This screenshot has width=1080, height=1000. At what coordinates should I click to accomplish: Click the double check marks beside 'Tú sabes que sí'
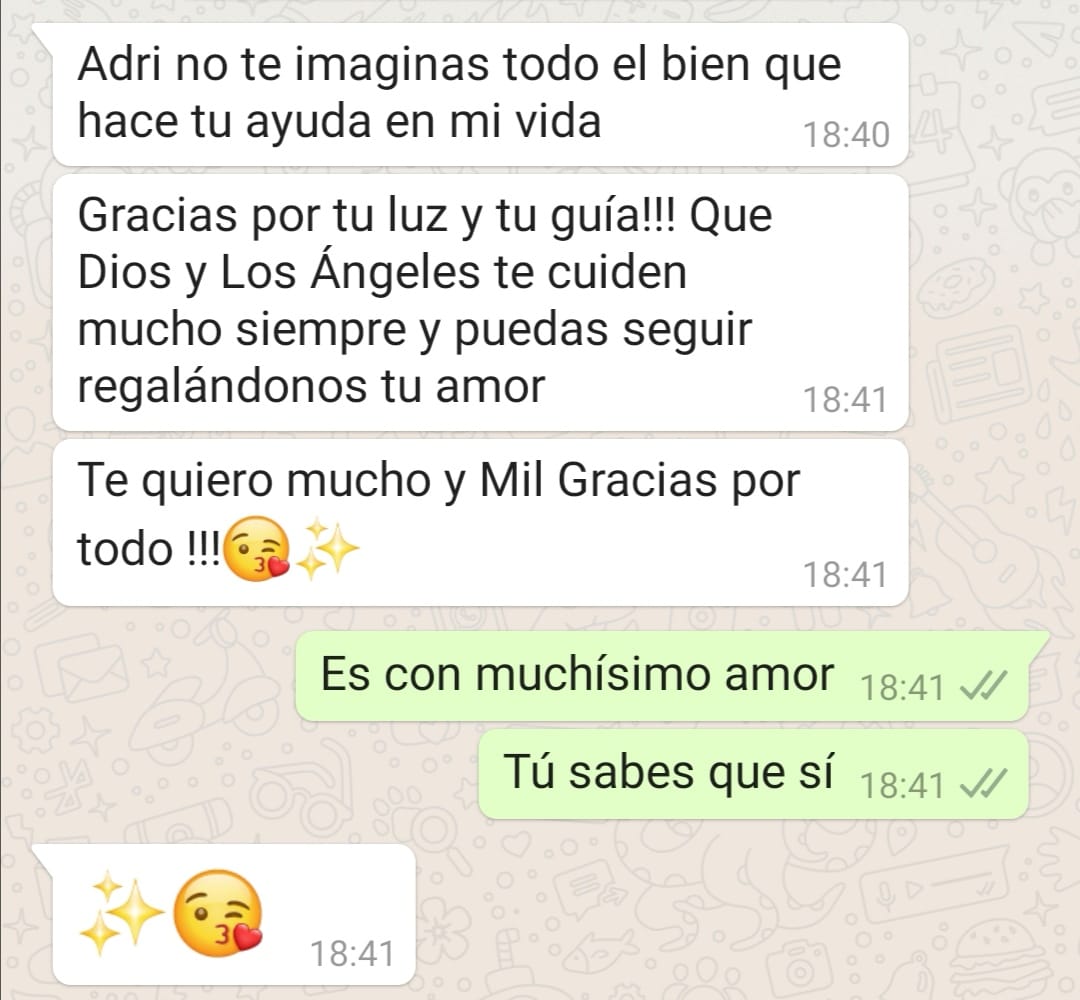pos(984,784)
